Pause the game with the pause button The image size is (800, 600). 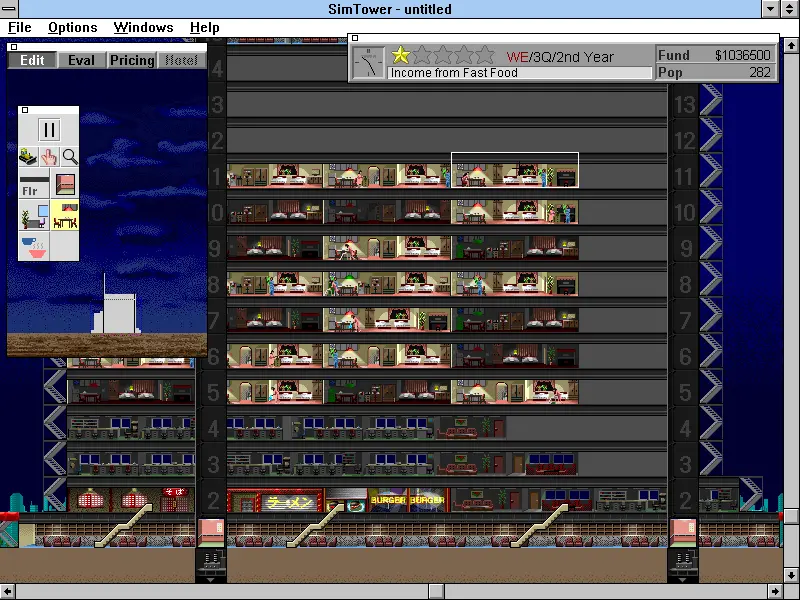click(x=49, y=129)
